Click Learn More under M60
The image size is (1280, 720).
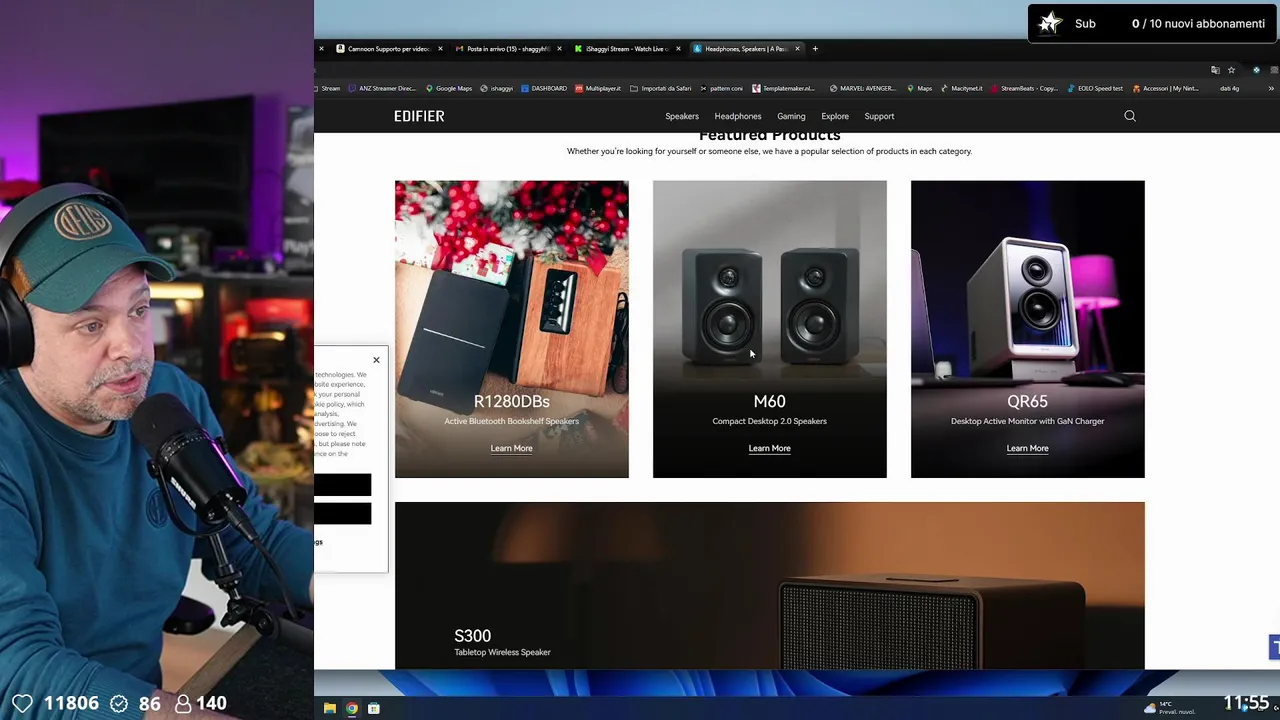click(769, 448)
